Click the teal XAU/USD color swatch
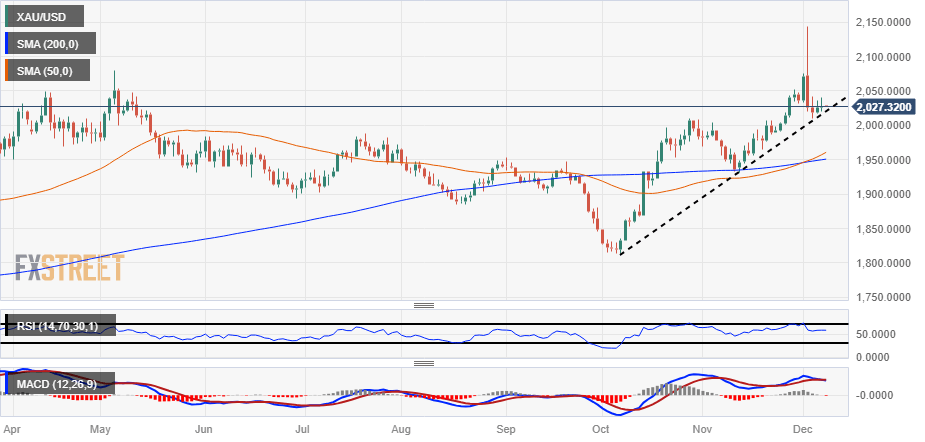Screen dimensions: 925x442 pos(6,17)
